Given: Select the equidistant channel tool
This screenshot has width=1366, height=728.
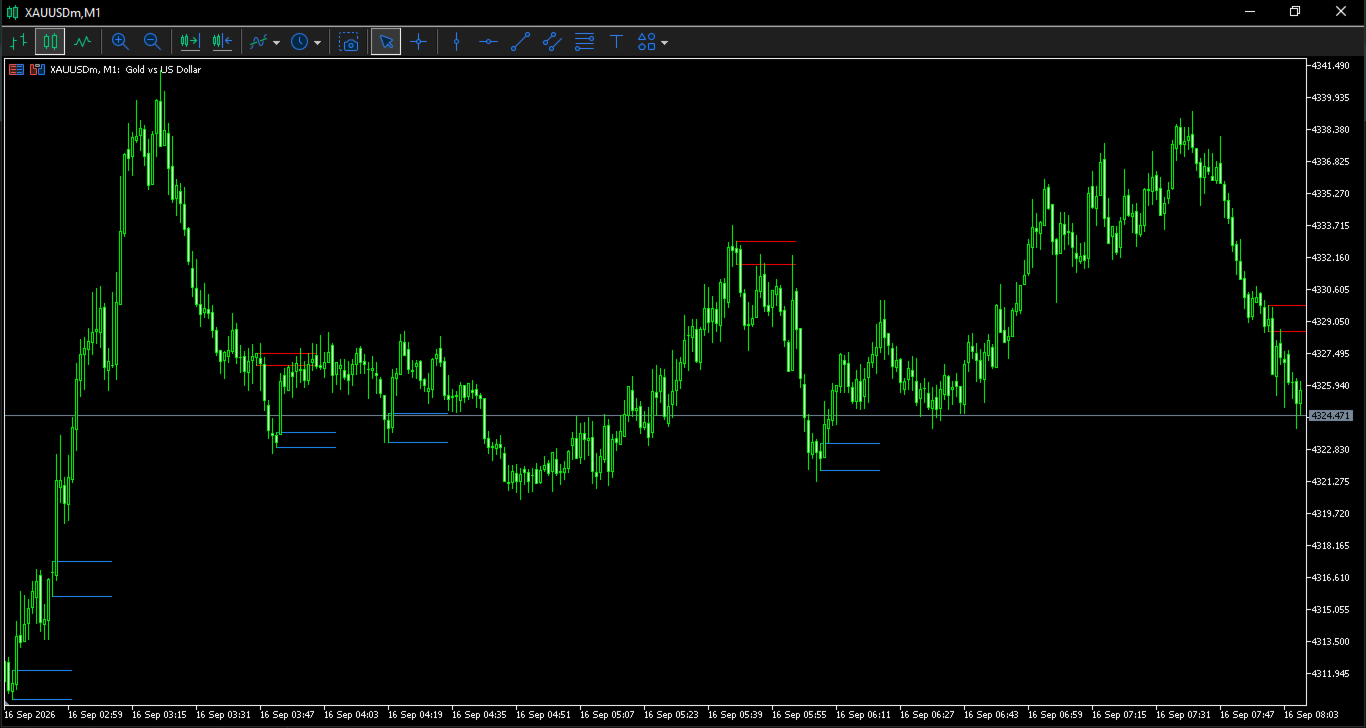Looking at the screenshot, I should pos(552,42).
